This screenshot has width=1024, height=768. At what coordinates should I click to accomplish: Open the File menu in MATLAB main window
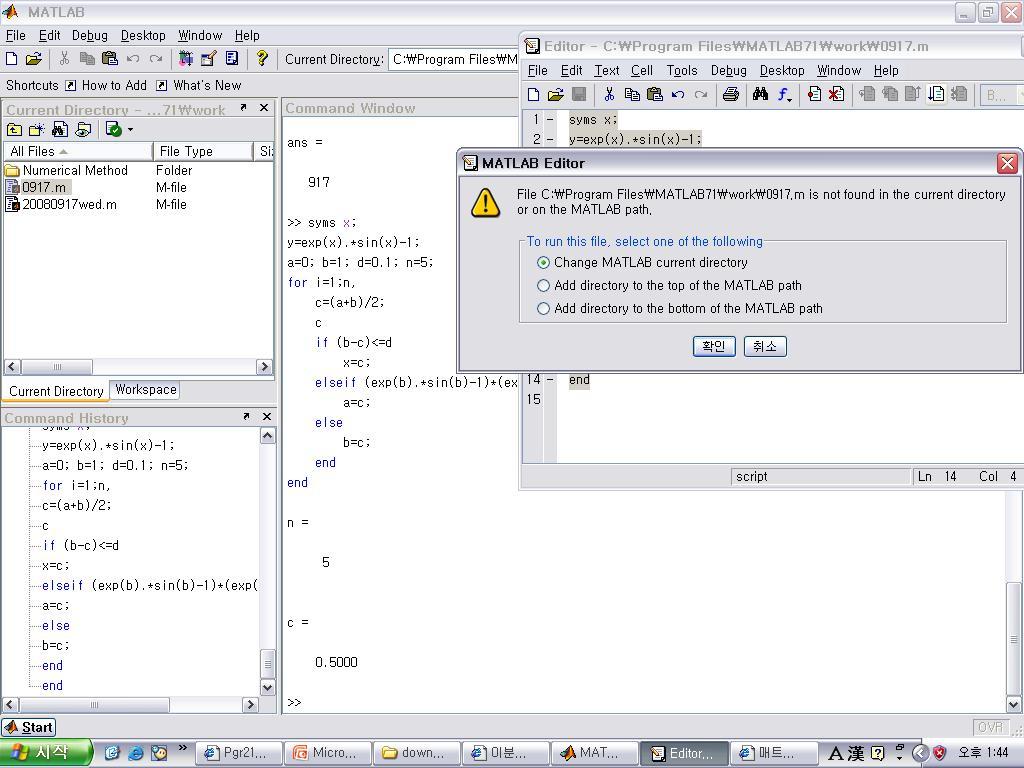coord(16,35)
